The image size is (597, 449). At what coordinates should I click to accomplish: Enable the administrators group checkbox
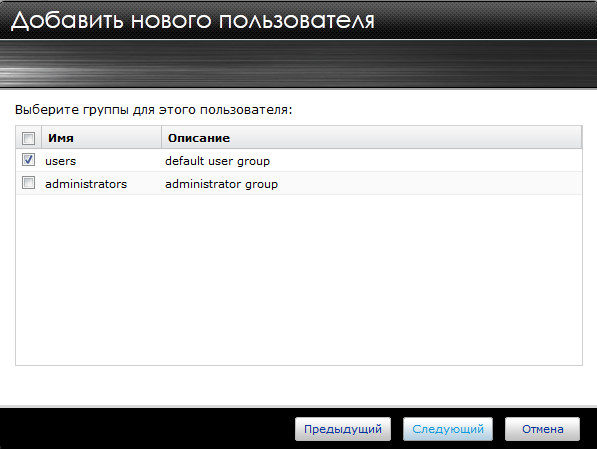pos(28,182)
